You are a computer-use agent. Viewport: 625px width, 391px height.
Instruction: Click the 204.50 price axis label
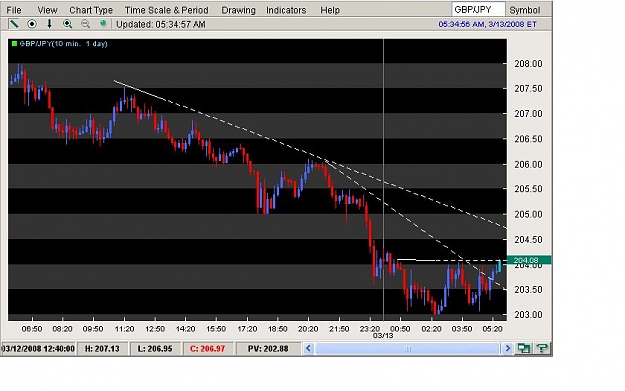pos(528,240)
